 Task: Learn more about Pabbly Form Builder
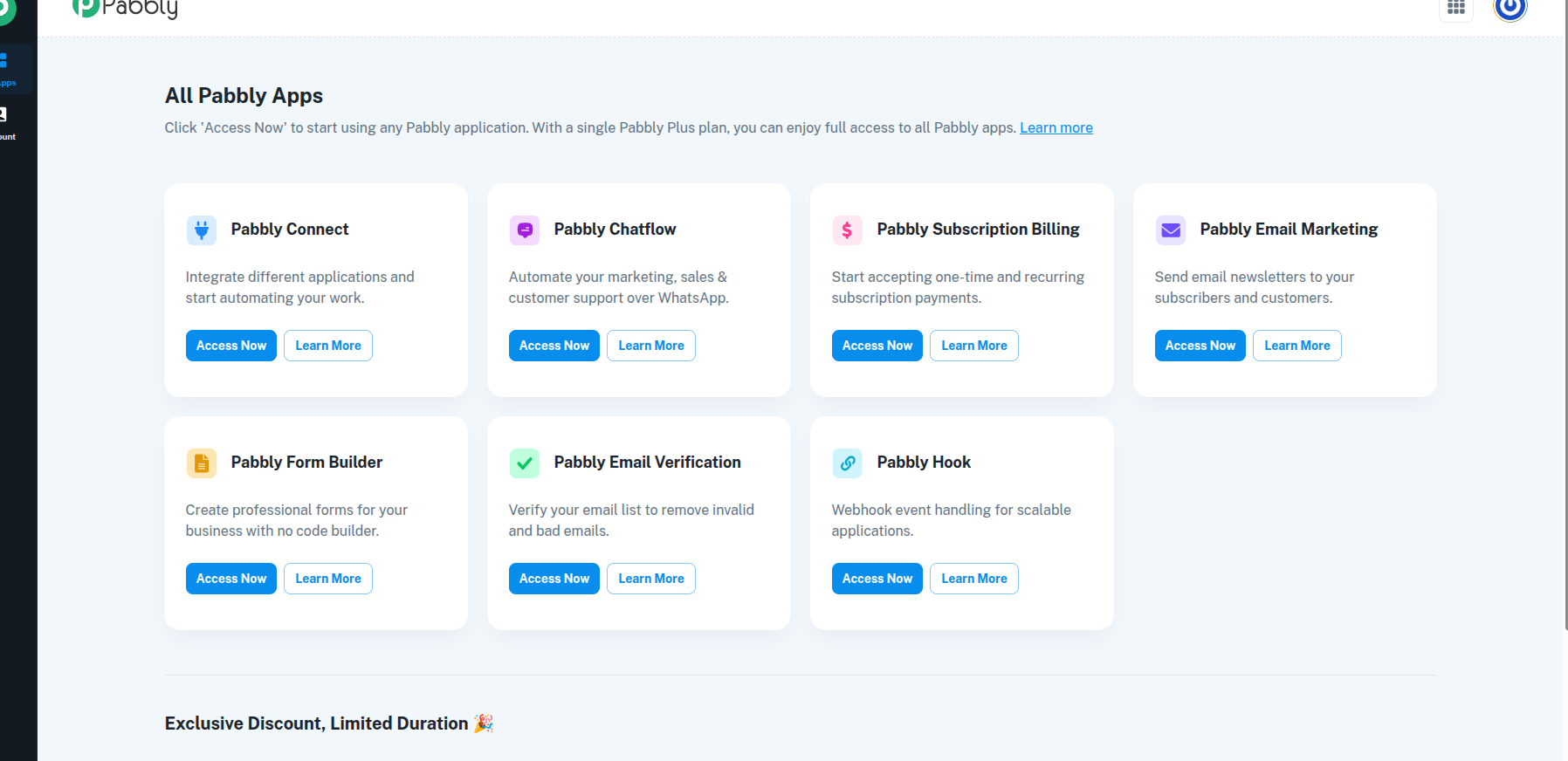[x=328, y=579]
